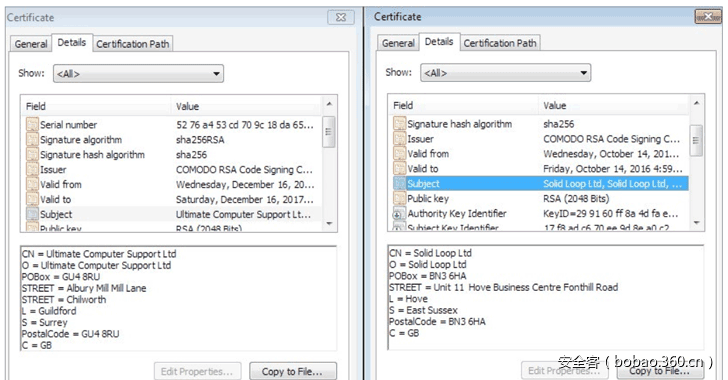Select Authority Key Identifier icon in right dialog
The image size is (728, 380).
coord(399,214)
